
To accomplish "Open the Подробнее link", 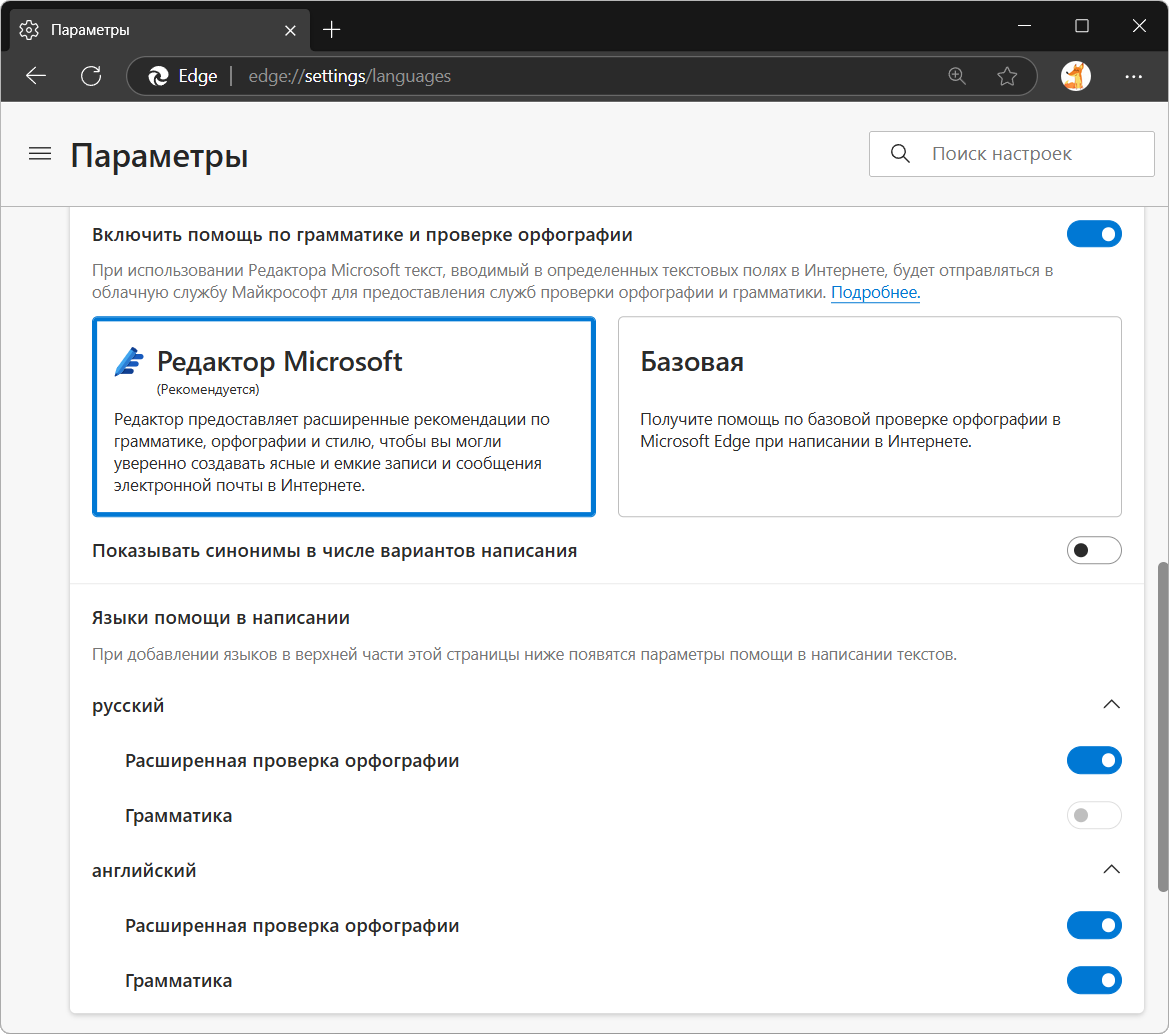I will [875, 292].
